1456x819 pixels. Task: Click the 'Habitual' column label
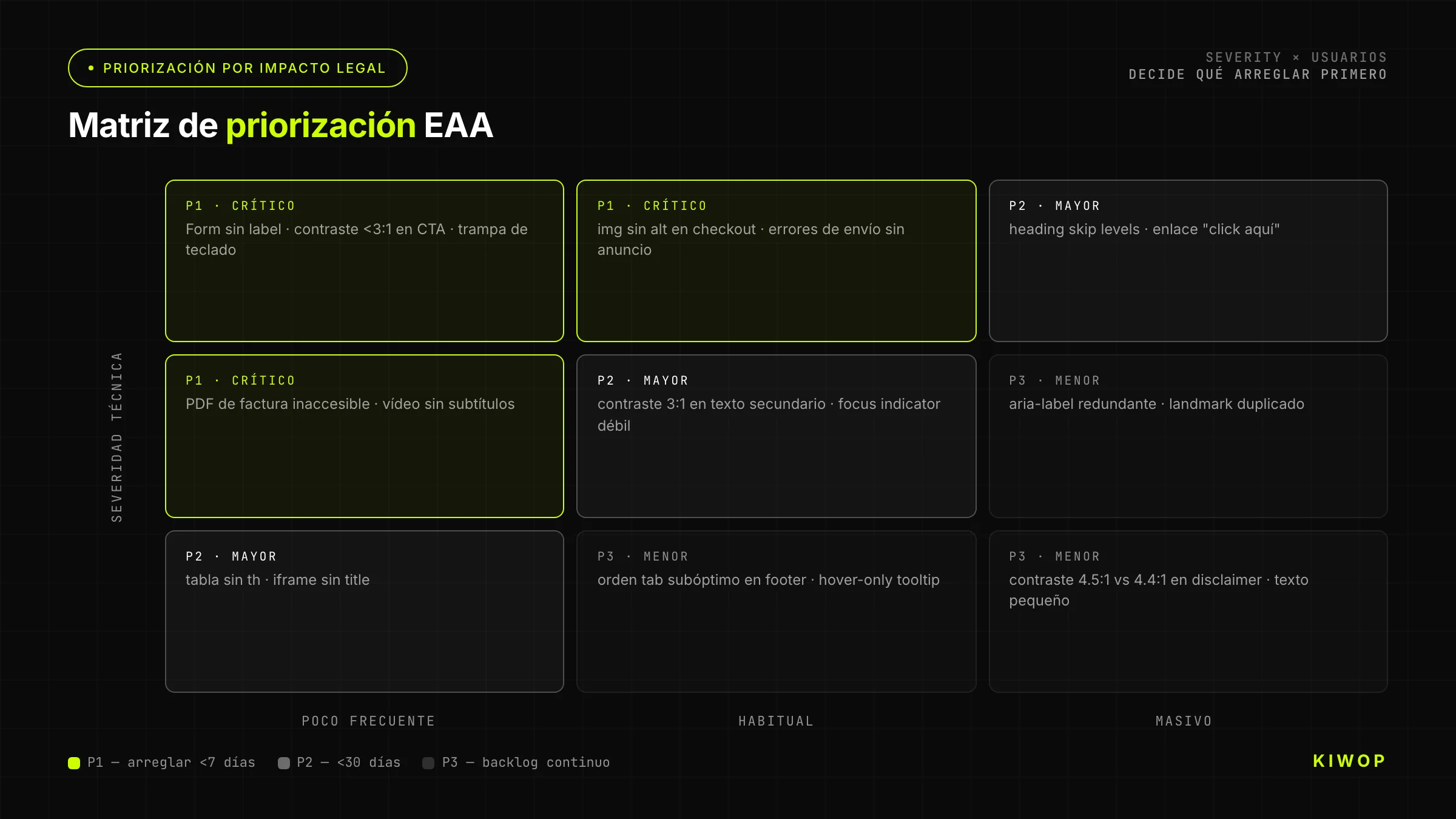[776, 721]
